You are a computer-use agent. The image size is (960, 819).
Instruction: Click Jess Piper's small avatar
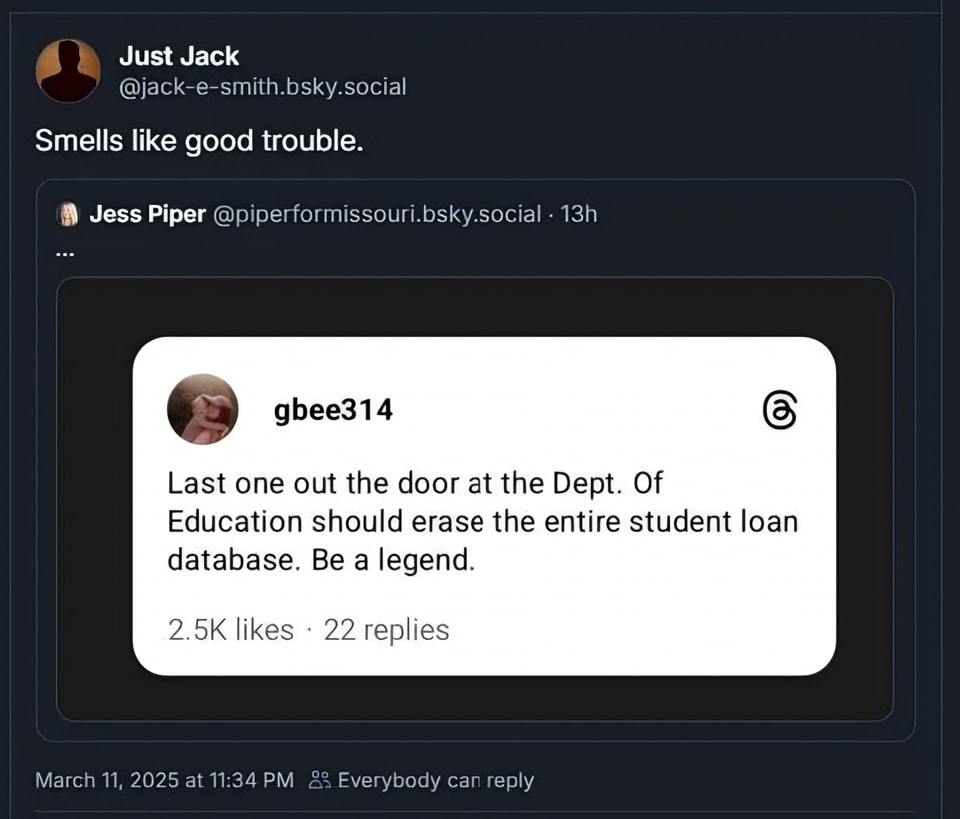[69, 214]
